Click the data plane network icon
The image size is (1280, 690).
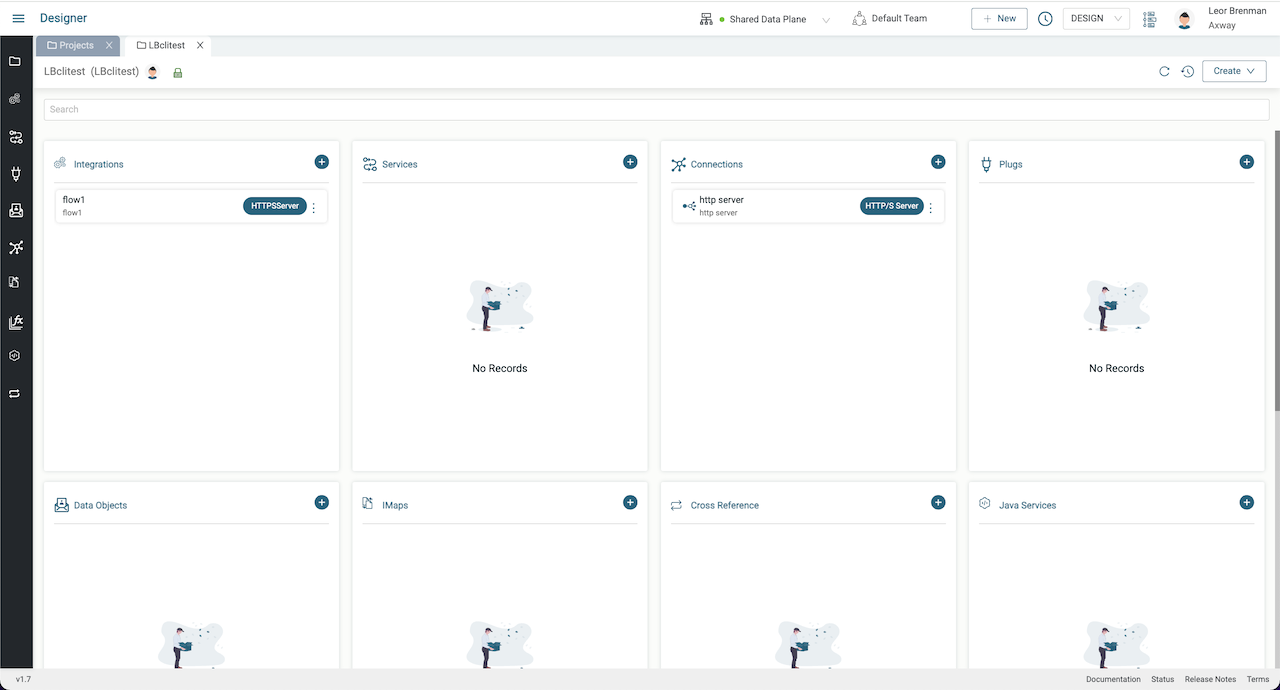click(x=706, y=18)
